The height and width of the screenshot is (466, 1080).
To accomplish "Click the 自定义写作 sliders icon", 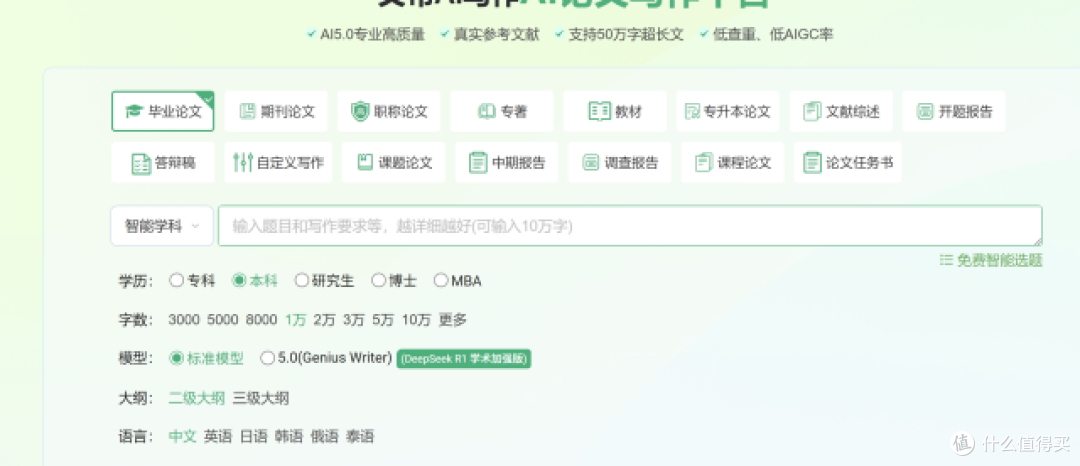I will click(242, 162).
